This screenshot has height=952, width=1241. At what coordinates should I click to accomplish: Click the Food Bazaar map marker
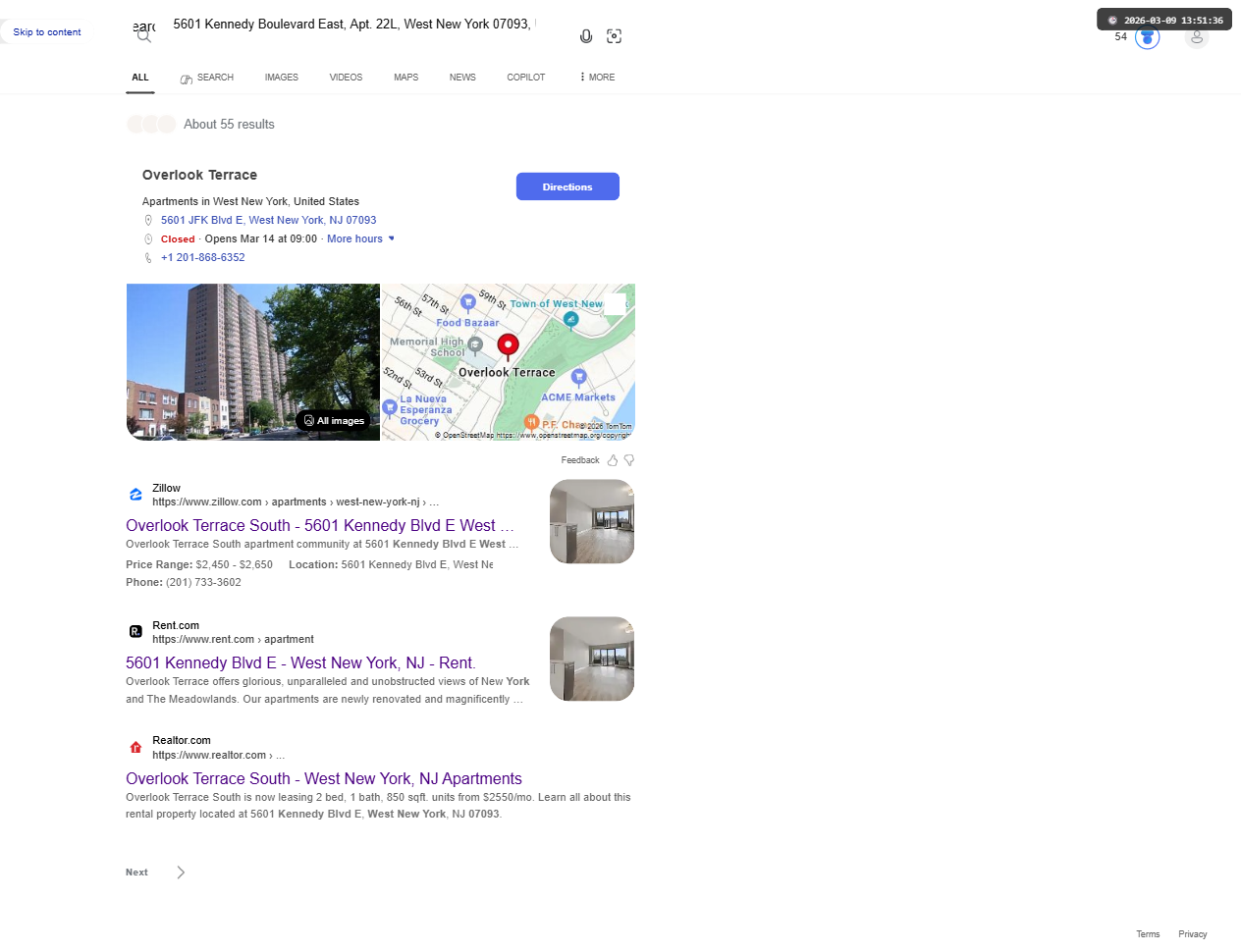click(468, 302)
